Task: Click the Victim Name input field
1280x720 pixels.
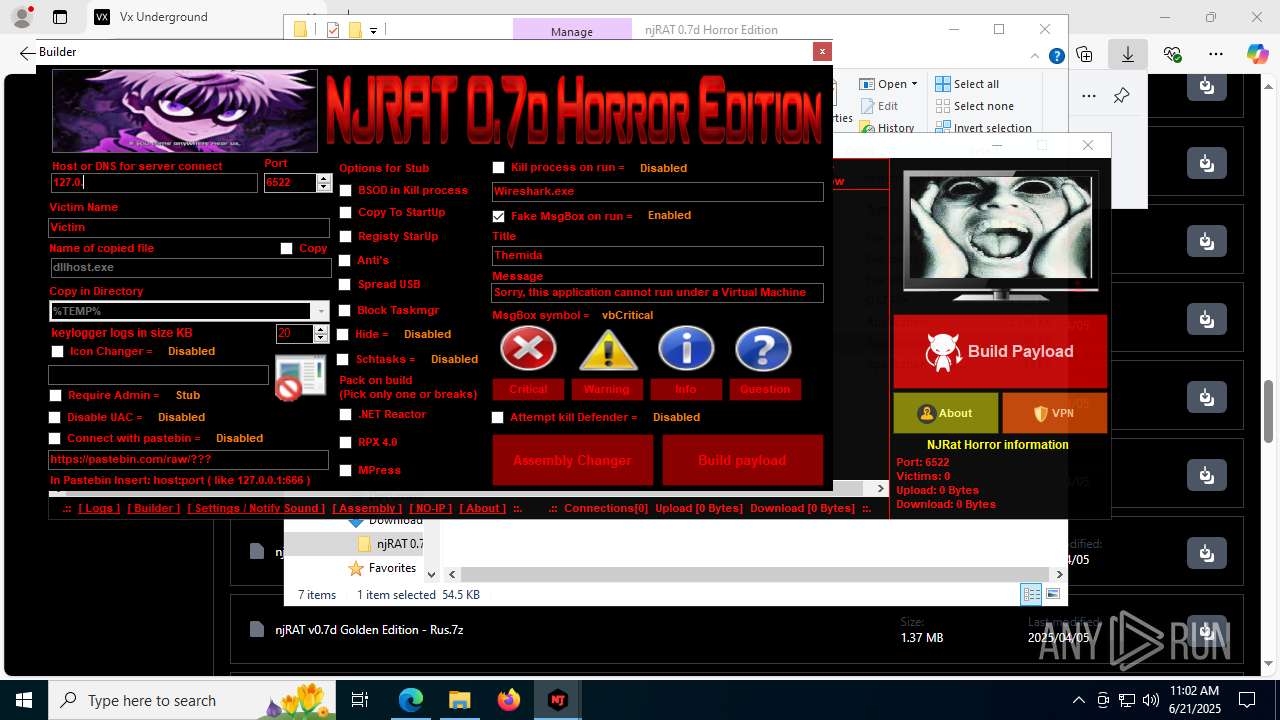Action: (189, 228)
